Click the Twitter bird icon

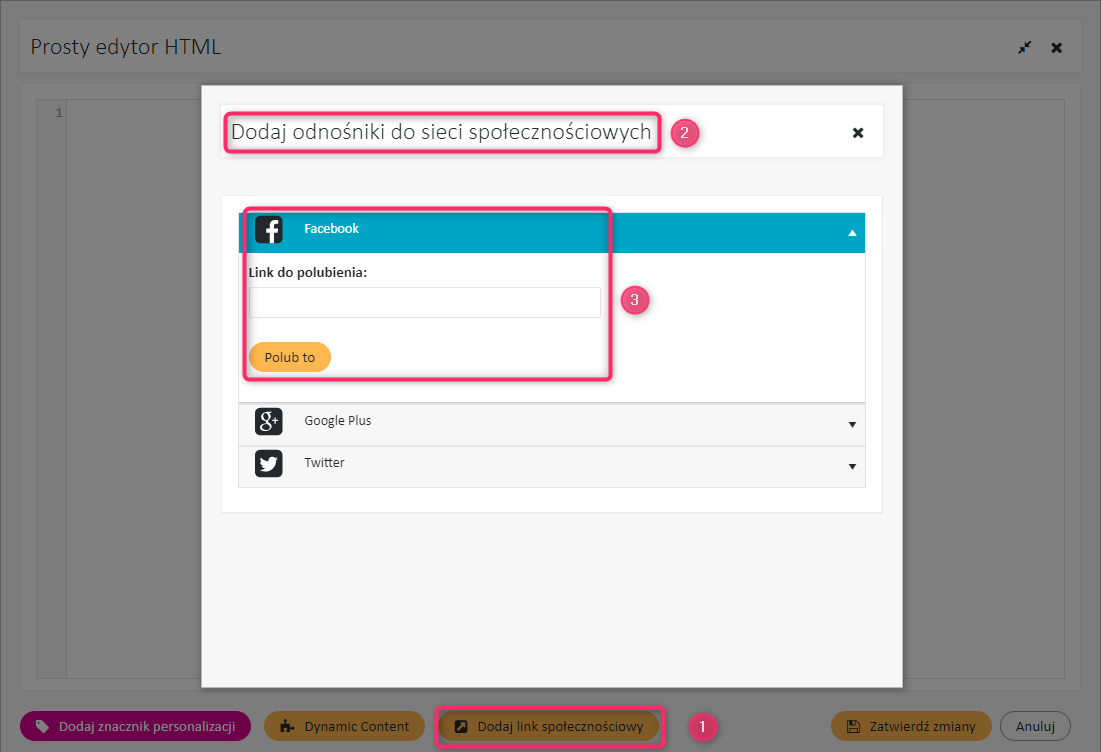pos(268,463)
